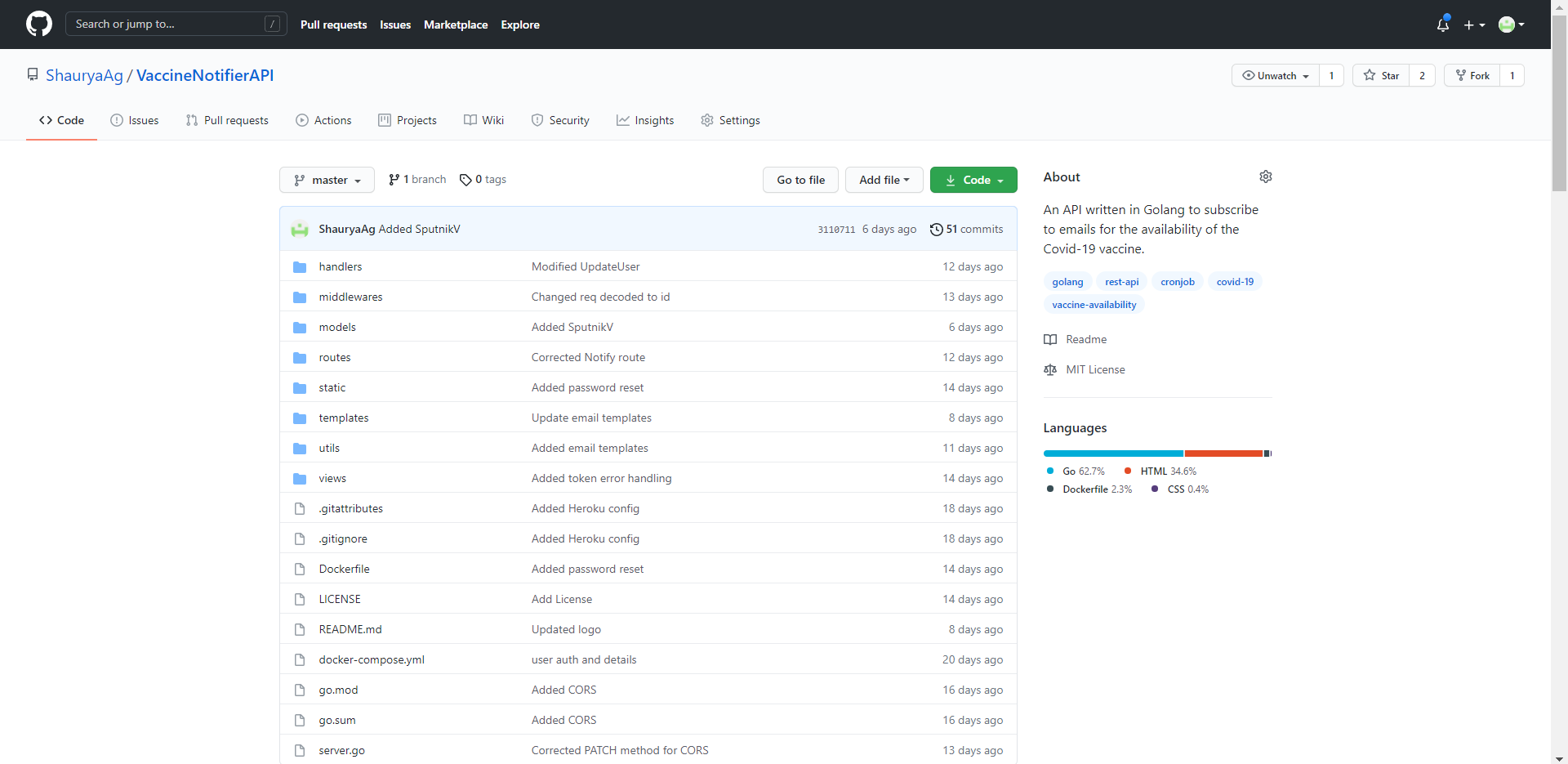
Task: Click Marketplace in the top navigation
Action: coord(456,25)
